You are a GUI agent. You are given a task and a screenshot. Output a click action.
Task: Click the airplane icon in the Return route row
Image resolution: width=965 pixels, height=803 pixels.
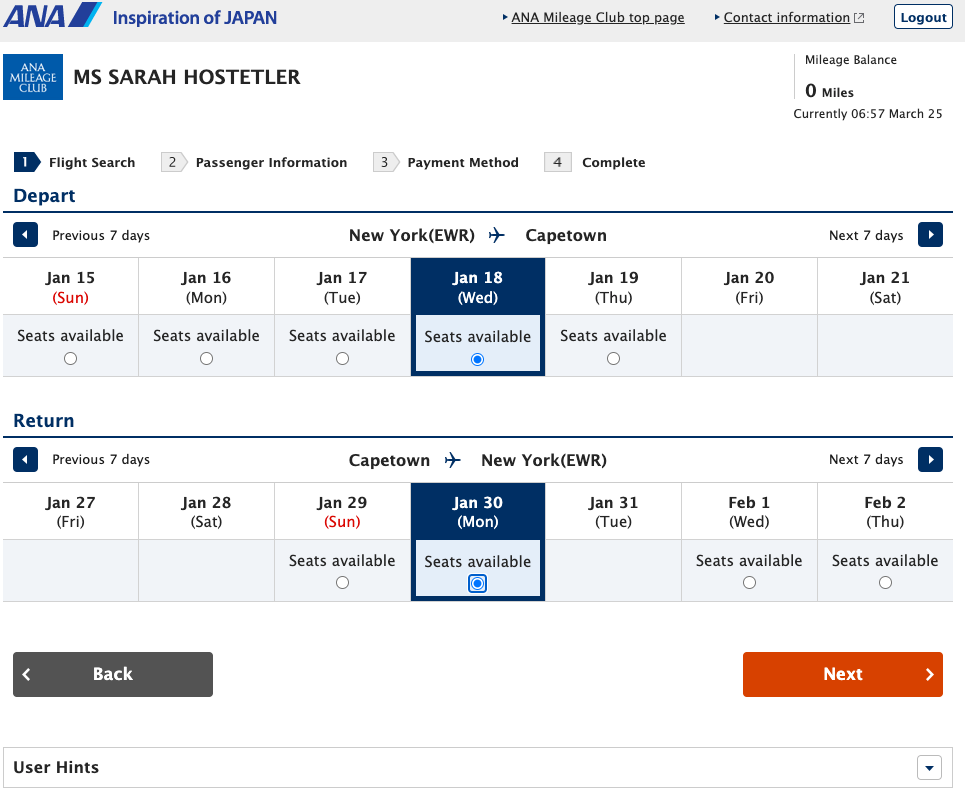click(452, 460)
